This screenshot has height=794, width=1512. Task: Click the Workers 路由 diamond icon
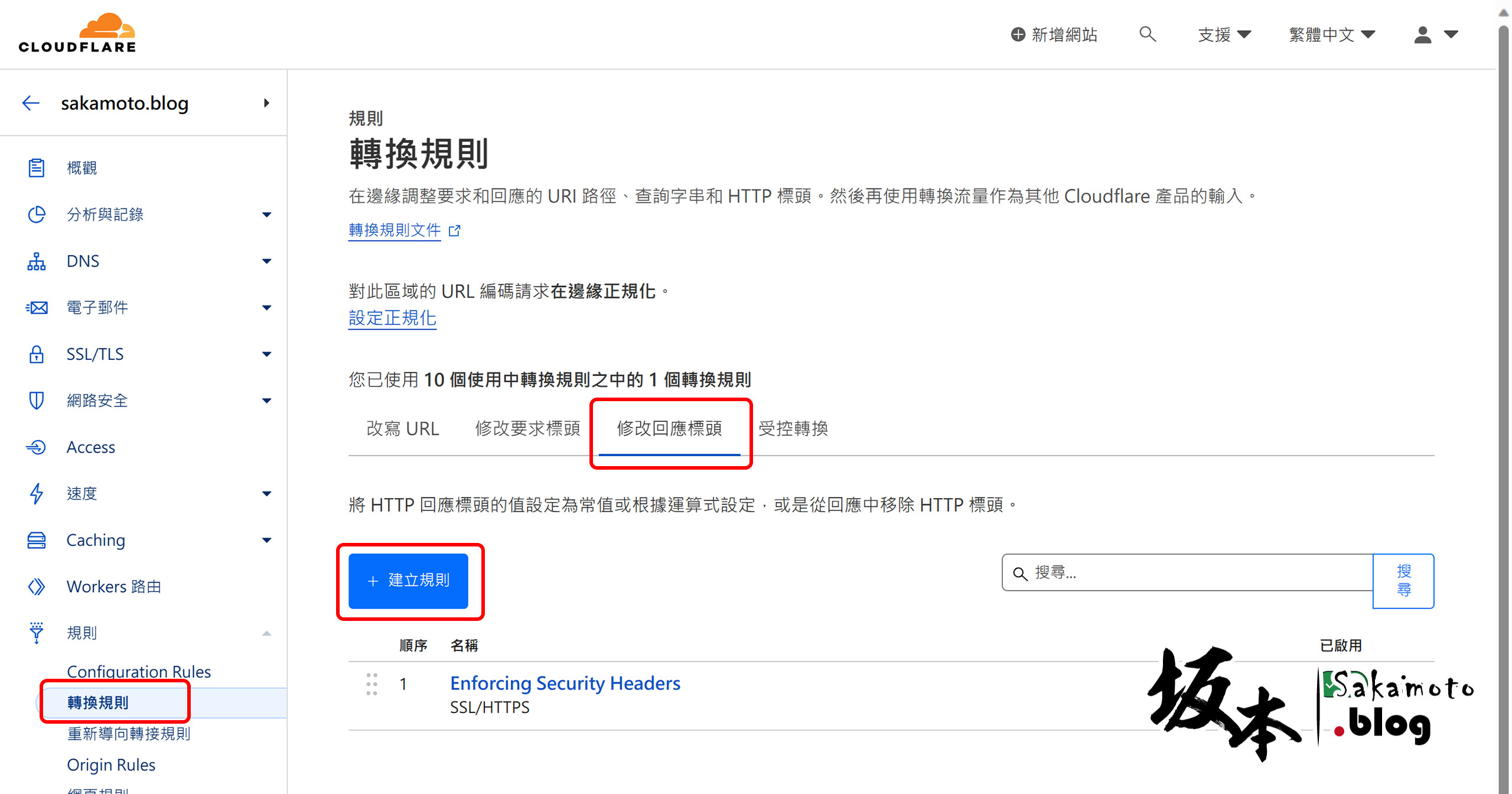tap(36, 587)
